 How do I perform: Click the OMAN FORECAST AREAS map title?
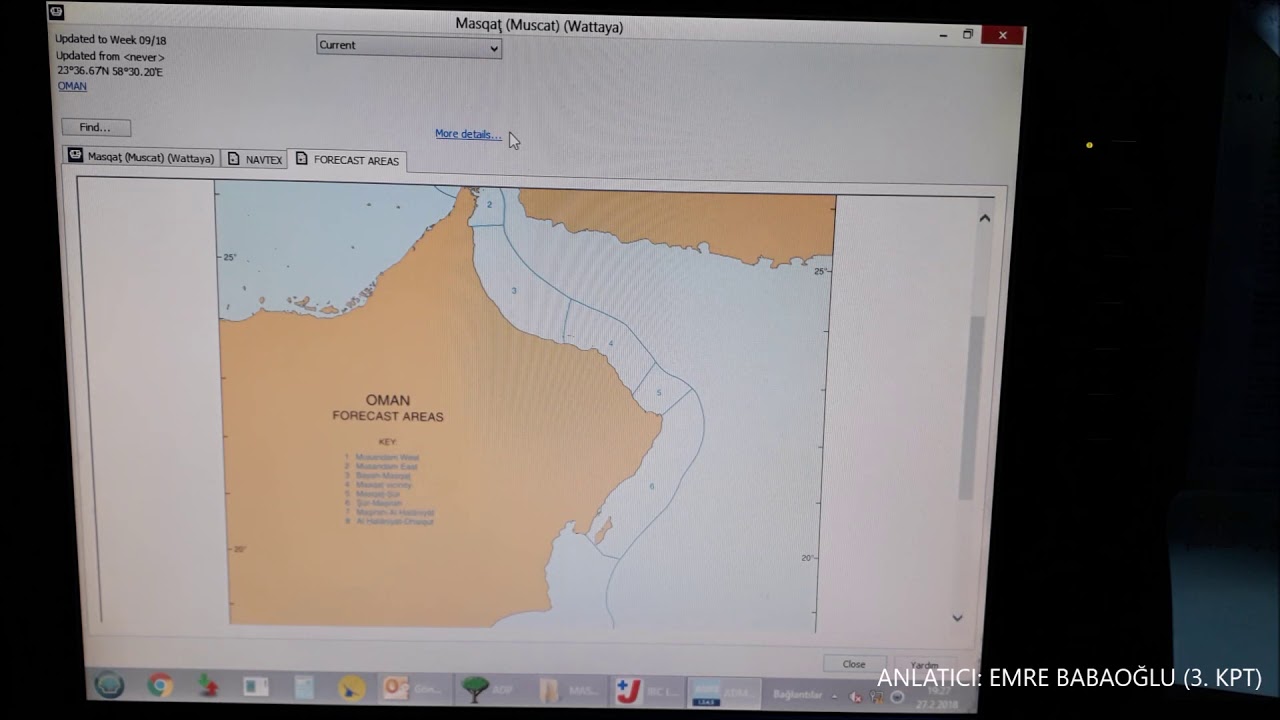388,408
